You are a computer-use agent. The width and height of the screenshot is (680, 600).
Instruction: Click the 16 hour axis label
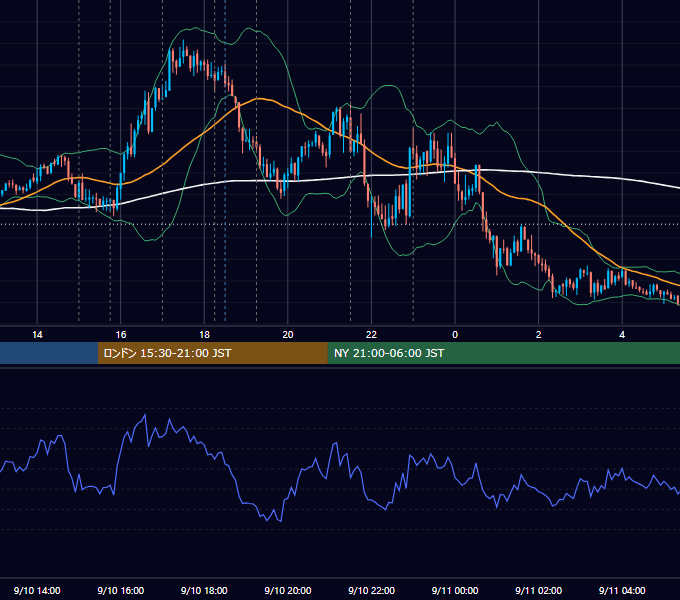tap(121, 335)
